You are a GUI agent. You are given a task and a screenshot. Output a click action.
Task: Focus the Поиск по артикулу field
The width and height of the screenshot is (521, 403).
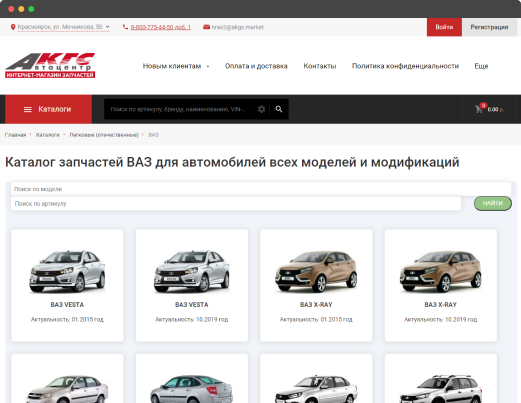tap(236, 203)
